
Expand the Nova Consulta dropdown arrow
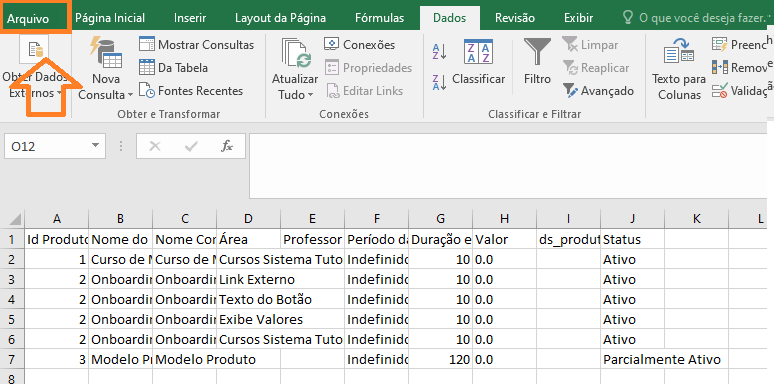130,95
